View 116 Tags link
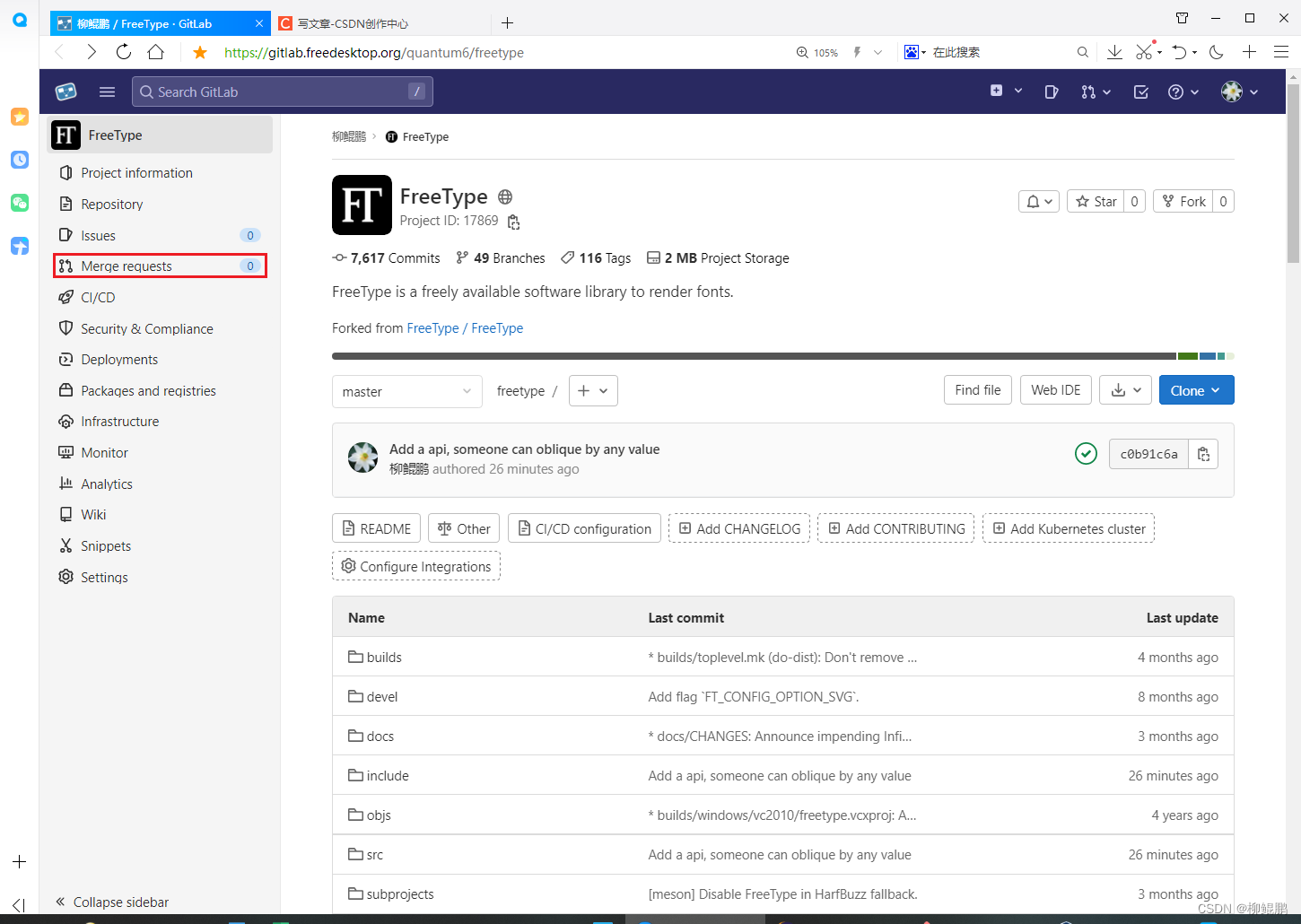 pyautogui.click(x=596, y=258)
